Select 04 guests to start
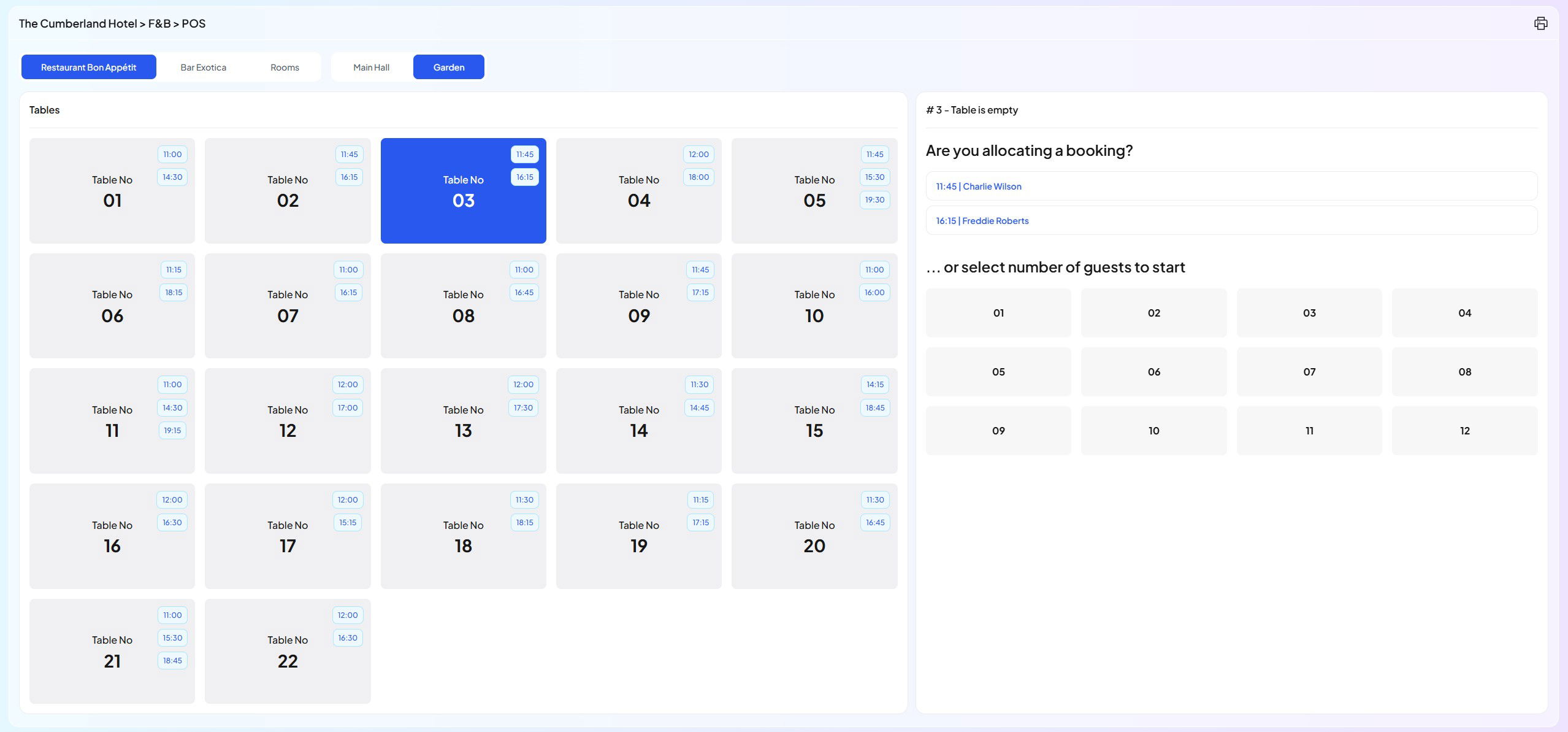The height and width of the screenshot is (732, 1568). tap(1464, 313)
